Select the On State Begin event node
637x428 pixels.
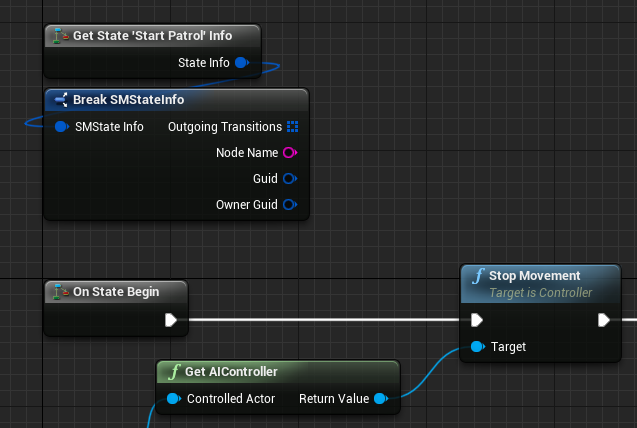tap(116, 292)
